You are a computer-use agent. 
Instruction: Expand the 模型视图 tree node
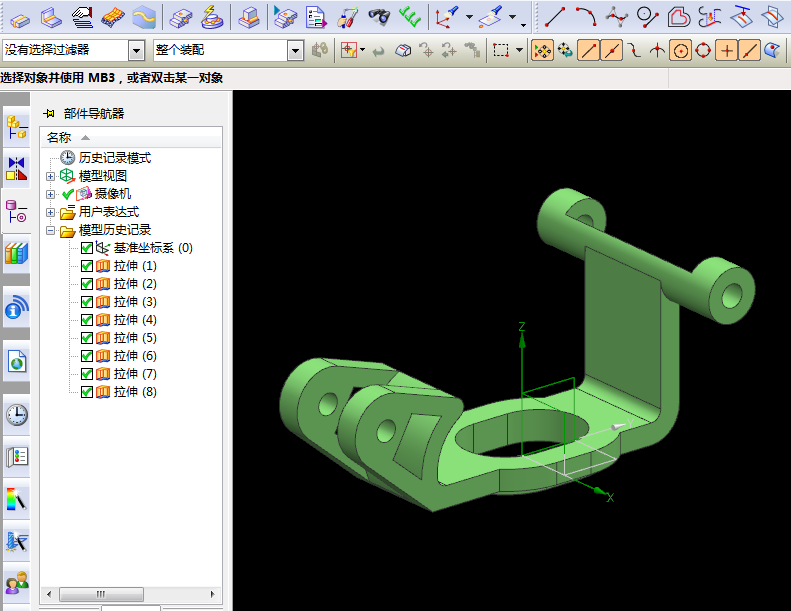click(51, 176)
